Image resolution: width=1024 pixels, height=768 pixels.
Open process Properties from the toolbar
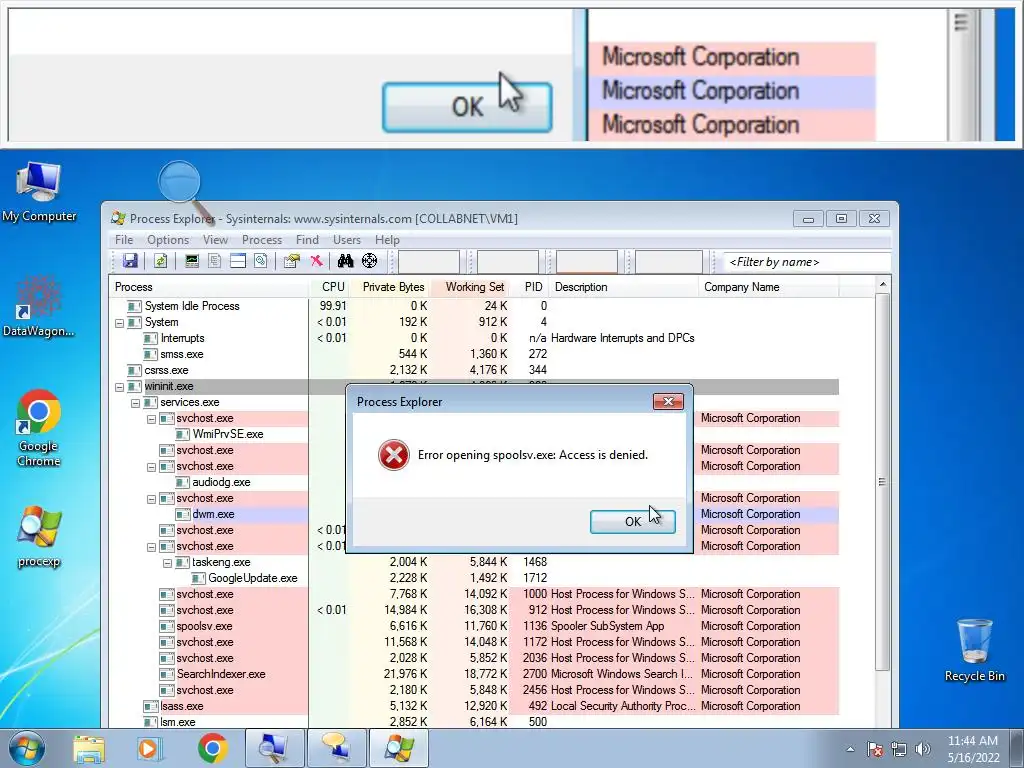pyautogui.click(x=291, y=261)
